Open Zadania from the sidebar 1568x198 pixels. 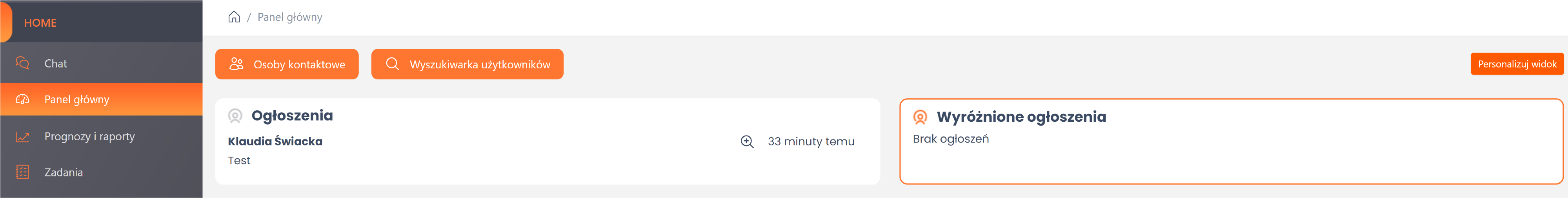(63, 172)
